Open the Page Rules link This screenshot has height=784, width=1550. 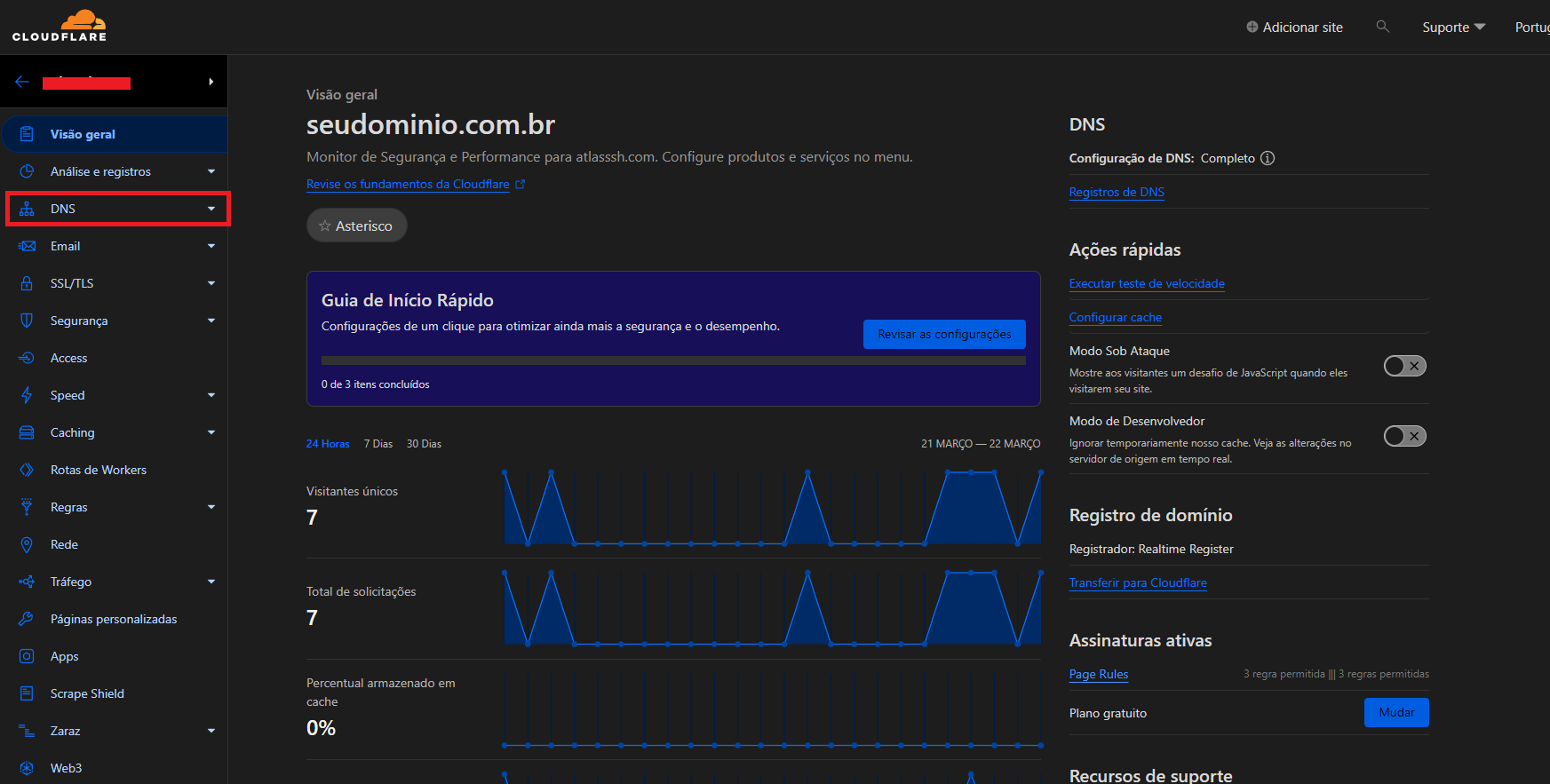[1099, 674]
